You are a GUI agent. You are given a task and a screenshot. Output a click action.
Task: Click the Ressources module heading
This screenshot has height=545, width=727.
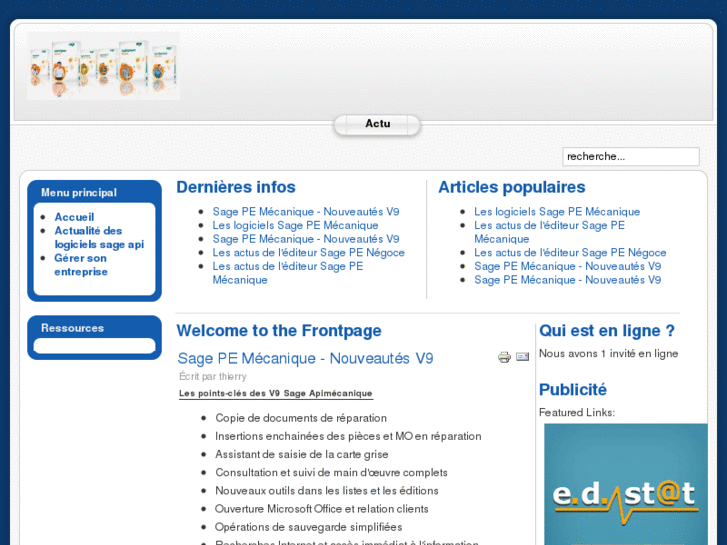coord(72,328)
